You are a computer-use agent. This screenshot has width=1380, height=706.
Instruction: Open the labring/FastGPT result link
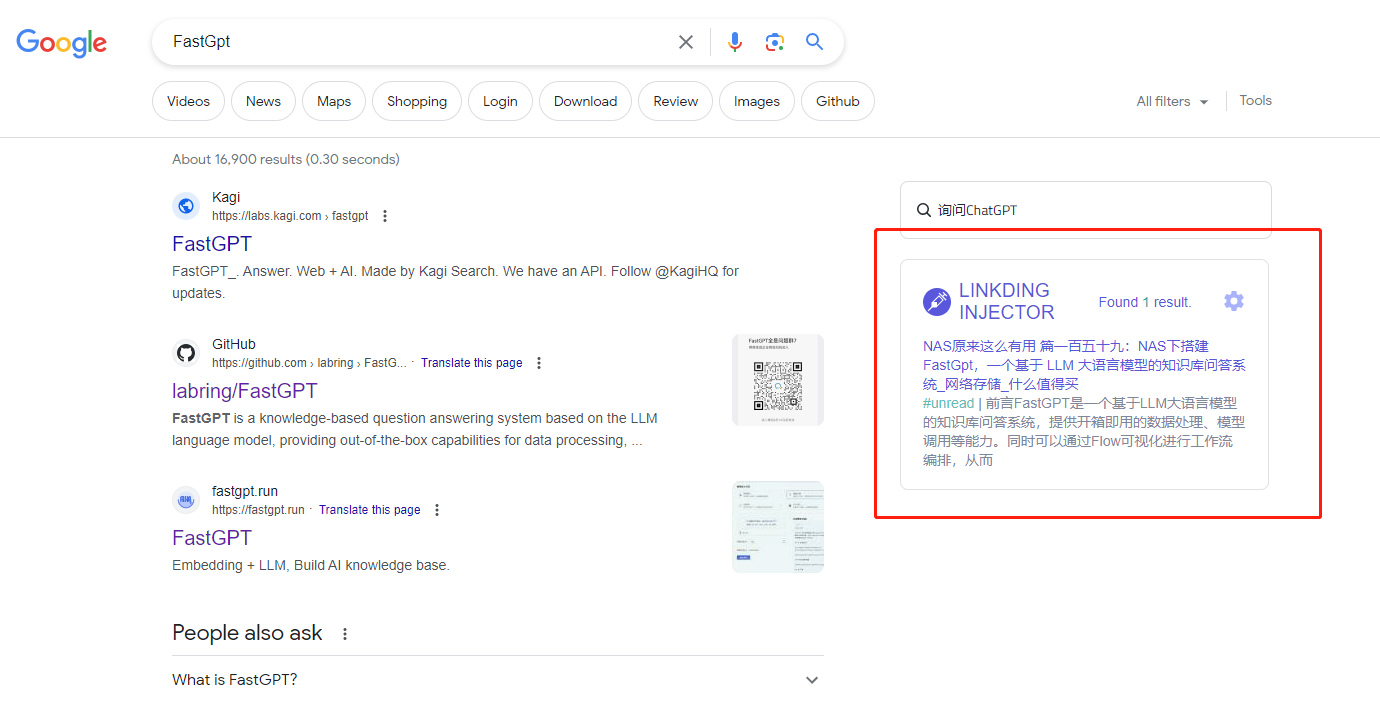coord(245,391)
